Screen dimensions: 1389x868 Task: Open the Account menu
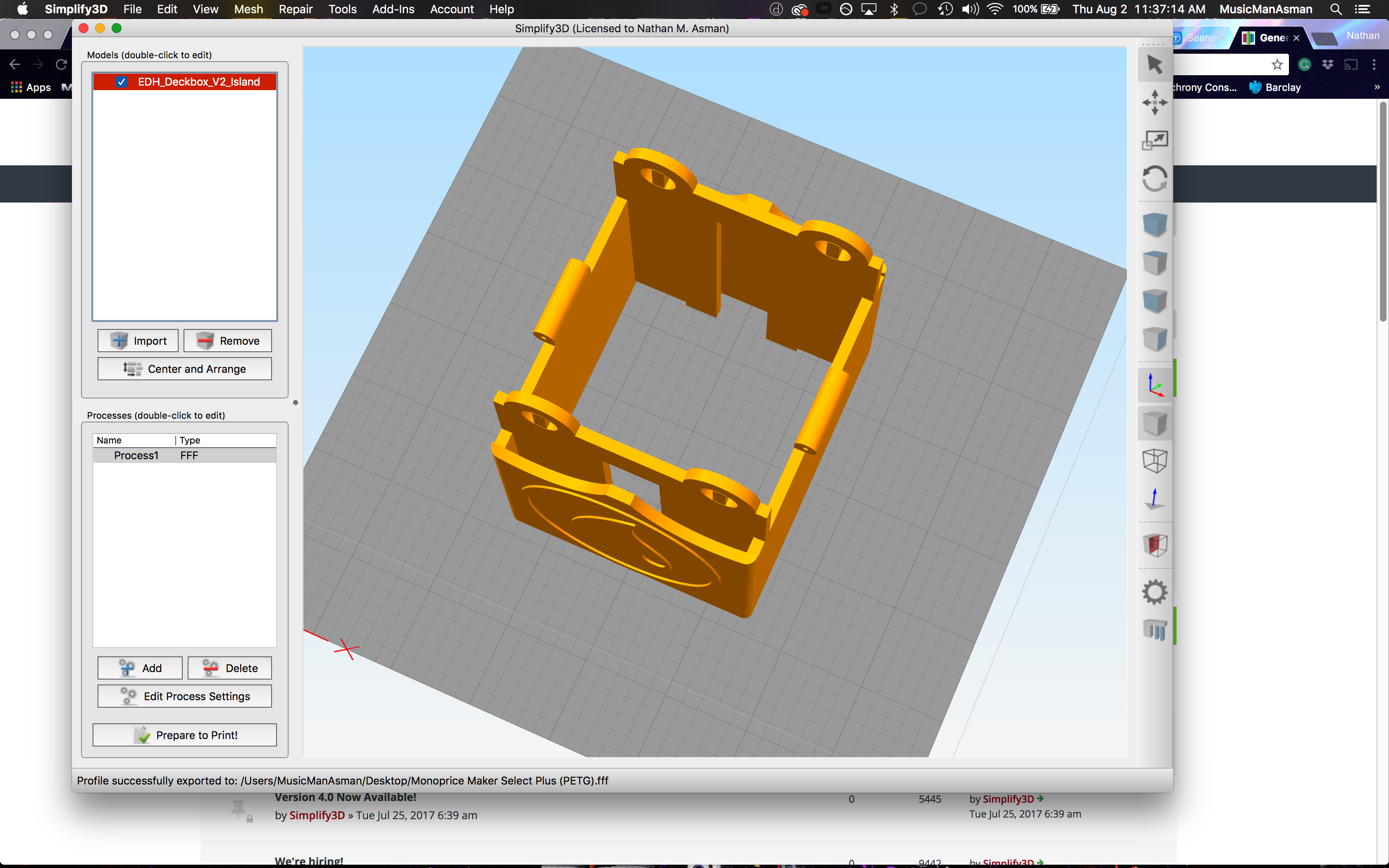click(452, 9)
